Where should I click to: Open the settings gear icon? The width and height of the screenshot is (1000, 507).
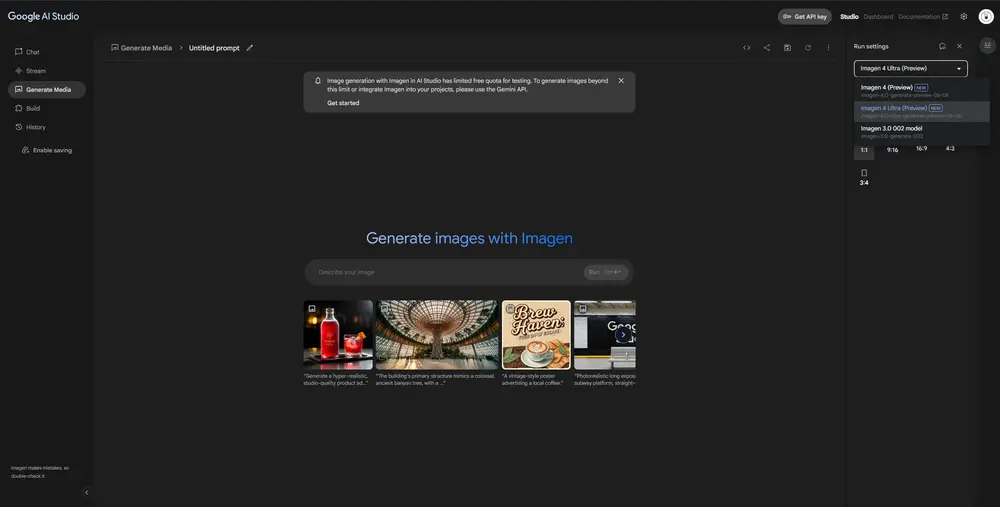(x=964, y=17)
